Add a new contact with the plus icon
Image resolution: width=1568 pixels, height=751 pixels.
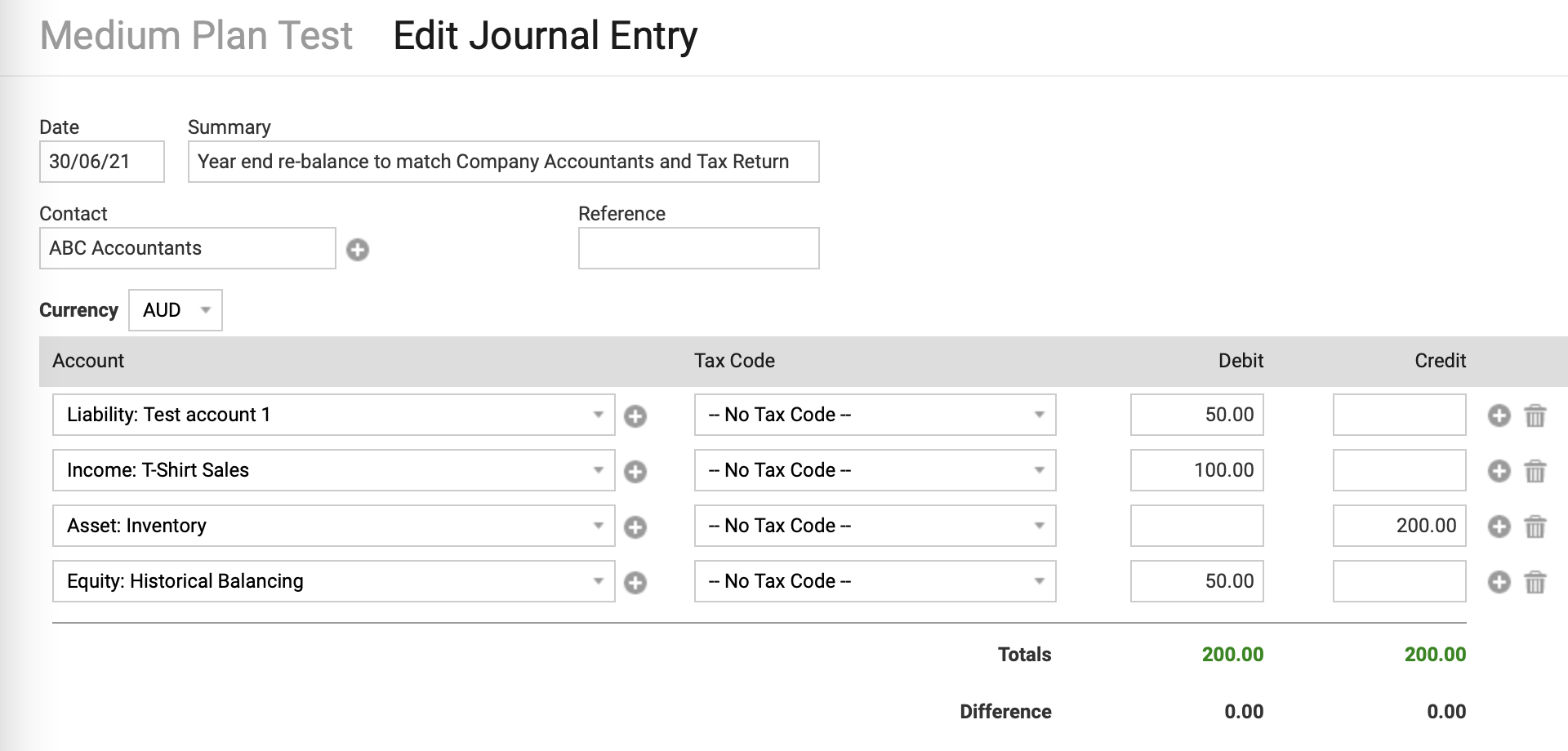(357, 249)
